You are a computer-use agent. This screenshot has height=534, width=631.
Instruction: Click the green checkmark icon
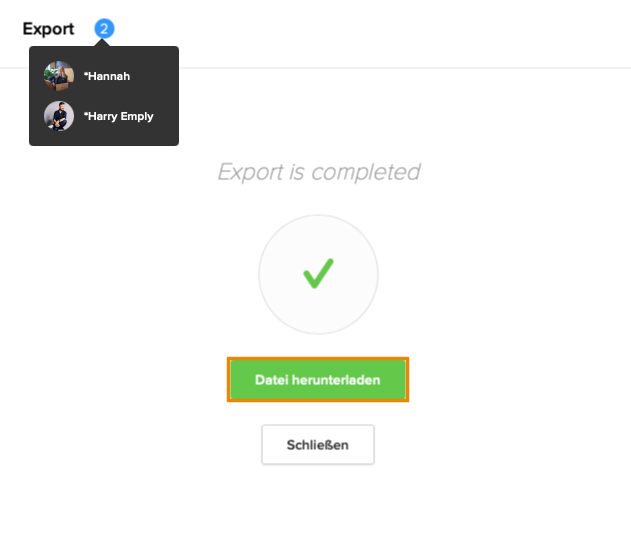coord(318,274)
